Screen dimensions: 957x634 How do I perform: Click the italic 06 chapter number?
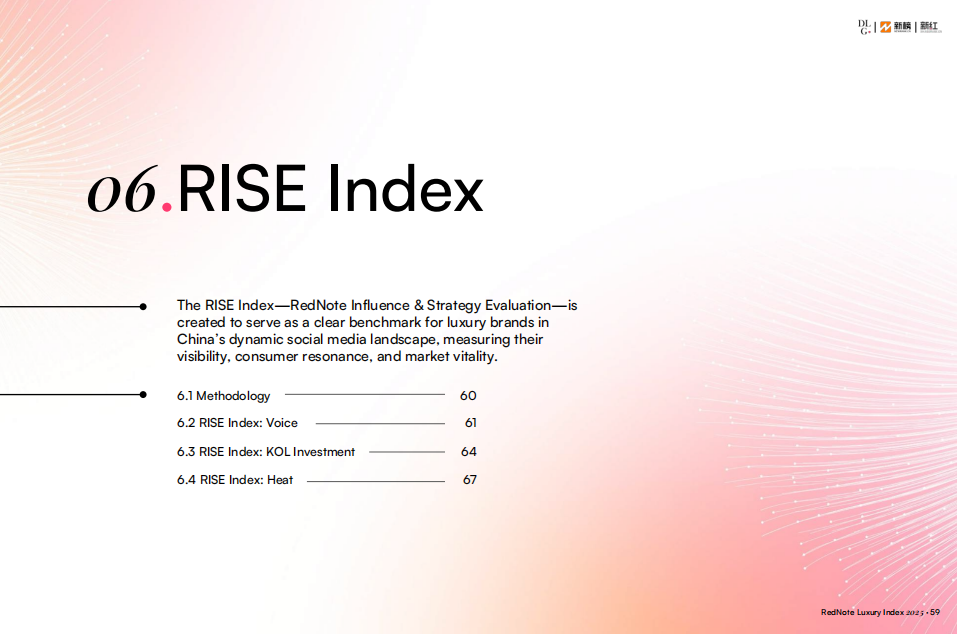(122, 191)
